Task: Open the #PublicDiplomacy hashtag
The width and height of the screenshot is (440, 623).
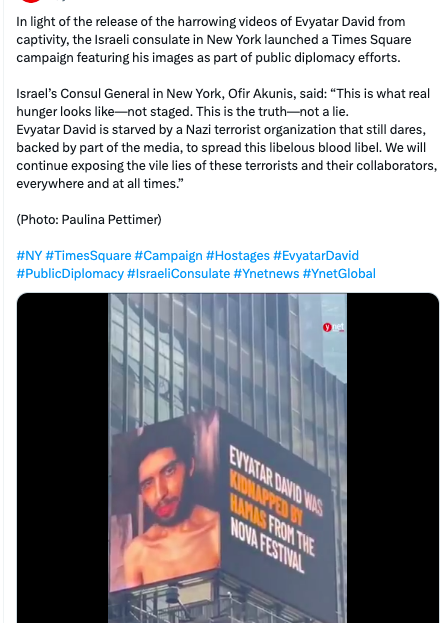Action: 70,274
